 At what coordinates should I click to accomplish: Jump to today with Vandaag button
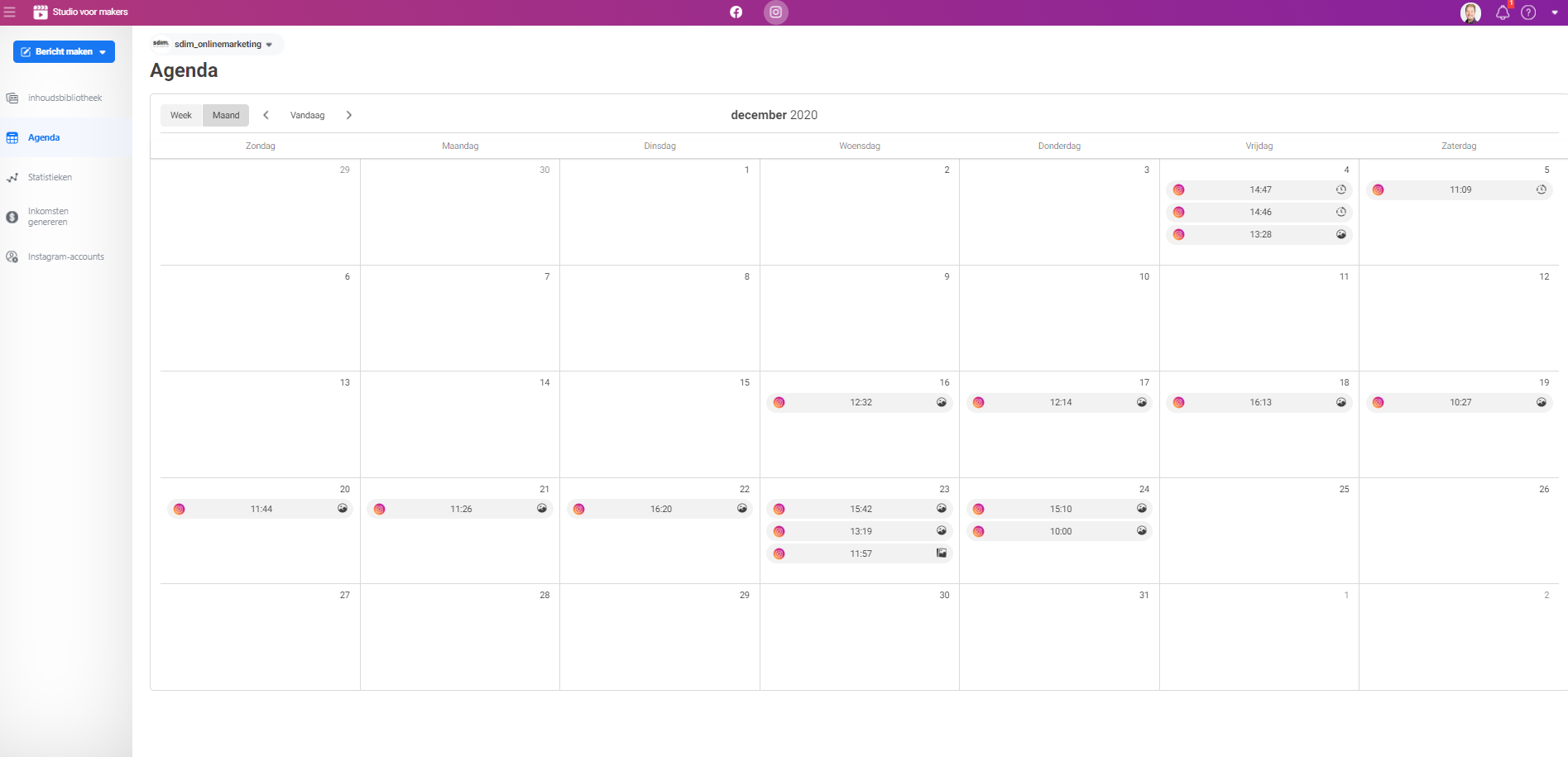tap(307, 115)
